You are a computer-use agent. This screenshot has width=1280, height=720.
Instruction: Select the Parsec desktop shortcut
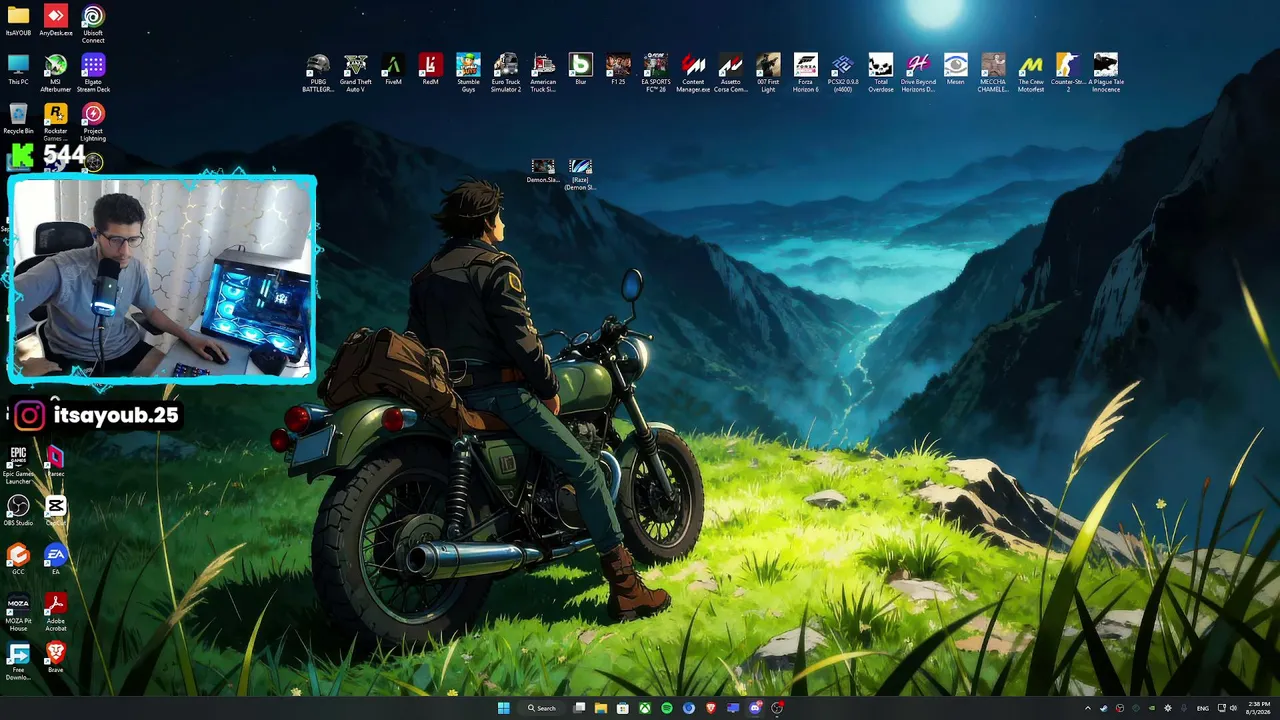click(56, 462)
